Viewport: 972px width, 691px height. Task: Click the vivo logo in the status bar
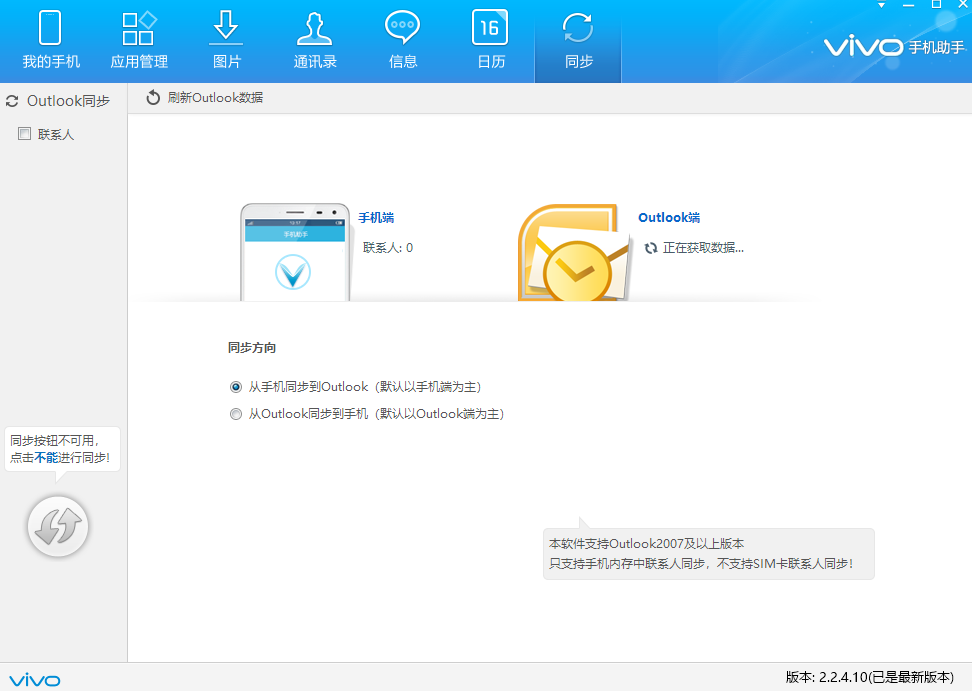(35, 680)
